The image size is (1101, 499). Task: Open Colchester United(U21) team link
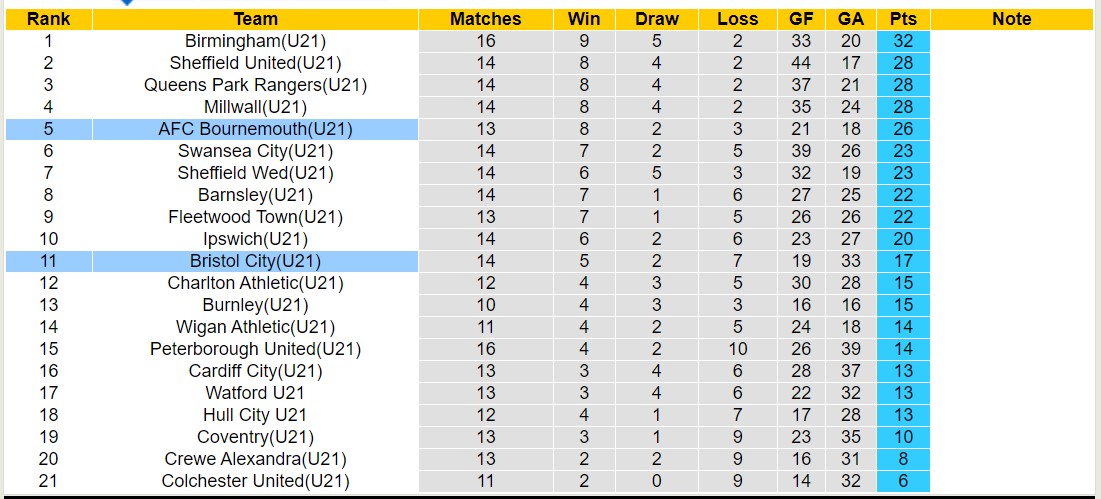[x=255, y=481]
